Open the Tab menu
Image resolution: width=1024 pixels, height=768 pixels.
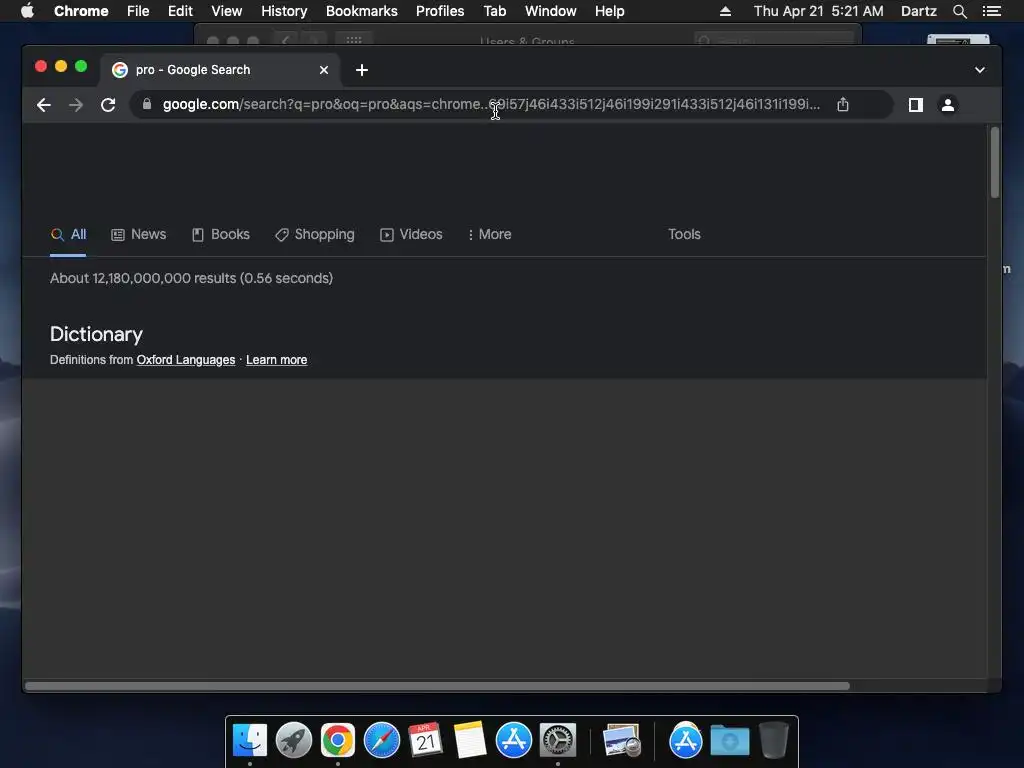(x=494, y=11)
